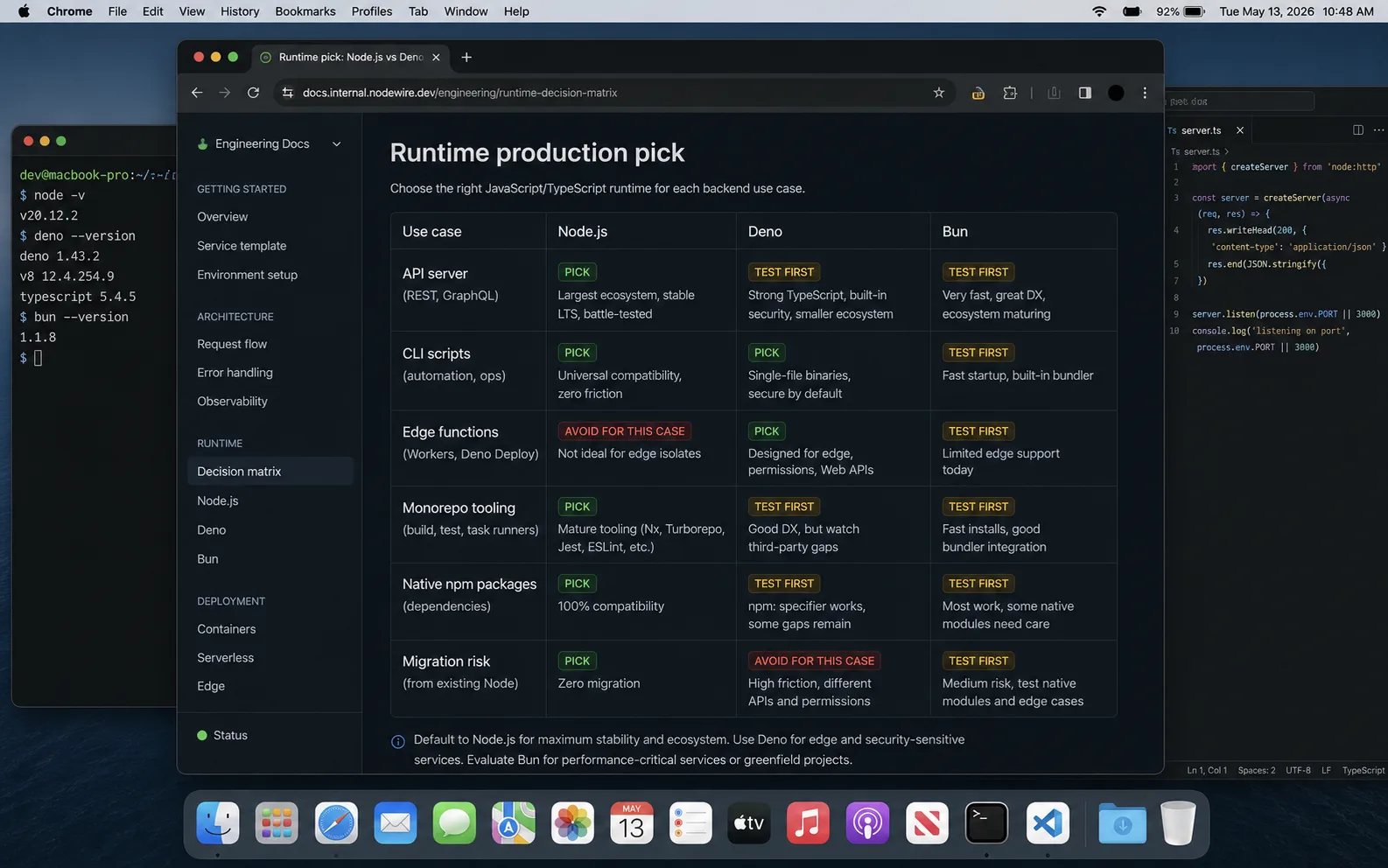This screenshot has height=868, width=1388.
Task: Open the Chrome profile avatar
Action: (x=1116, y=93)
